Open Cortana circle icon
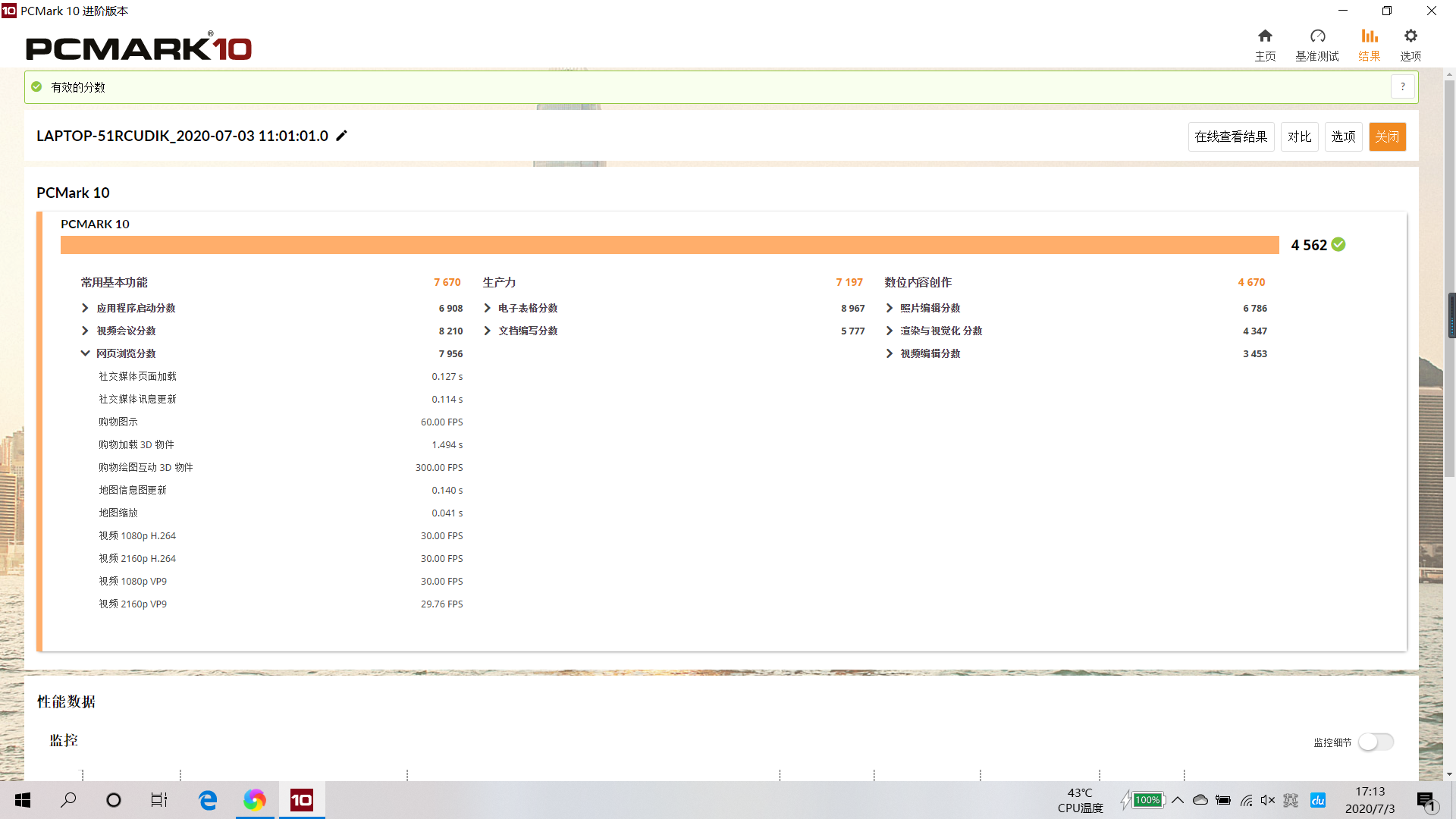Screen dimensions: 1456x819 click(114, 800)
